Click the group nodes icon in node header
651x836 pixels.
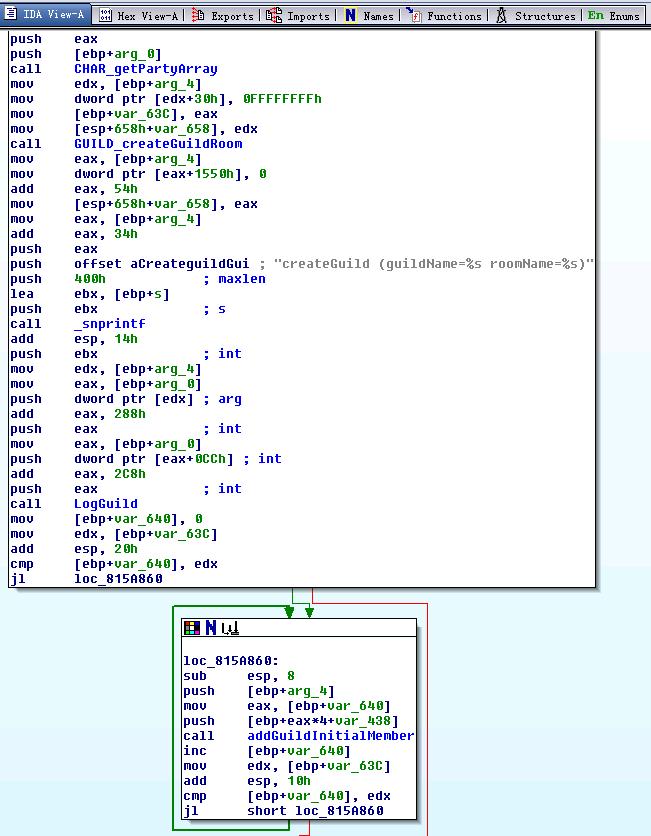230,628
